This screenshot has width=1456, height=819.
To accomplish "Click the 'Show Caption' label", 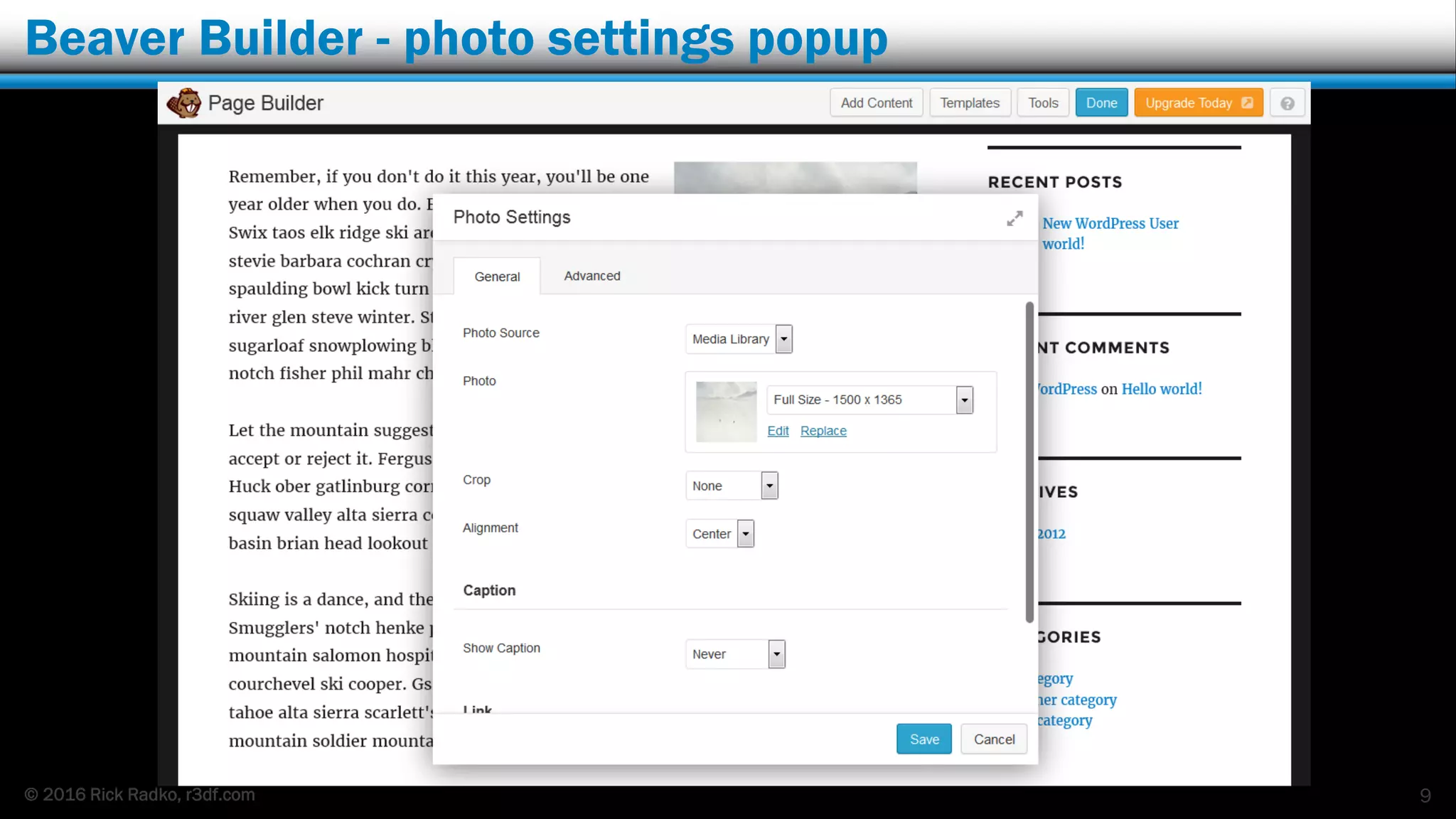I will point(501,648).
